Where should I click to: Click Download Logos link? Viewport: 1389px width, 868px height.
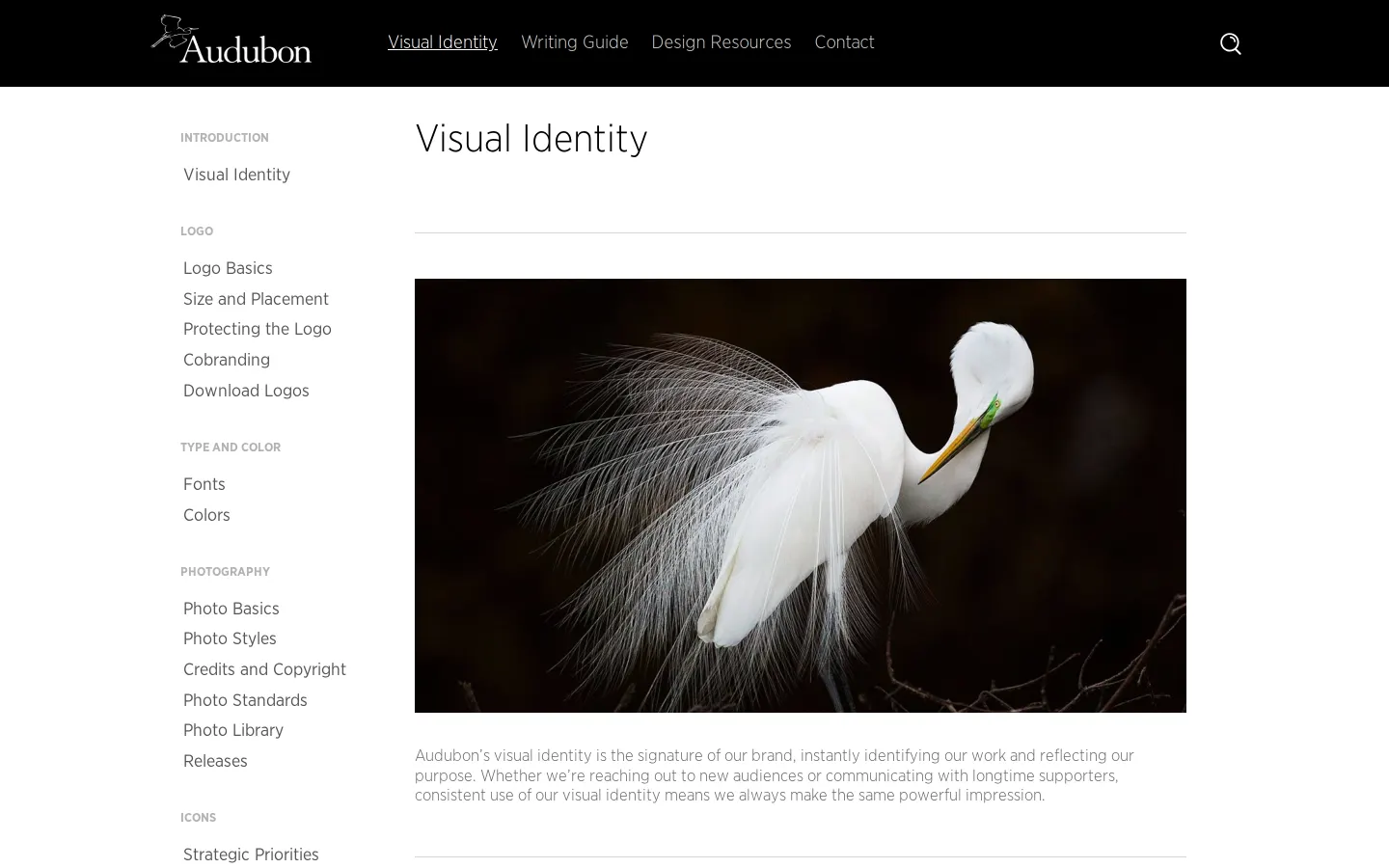coord(246,391)
